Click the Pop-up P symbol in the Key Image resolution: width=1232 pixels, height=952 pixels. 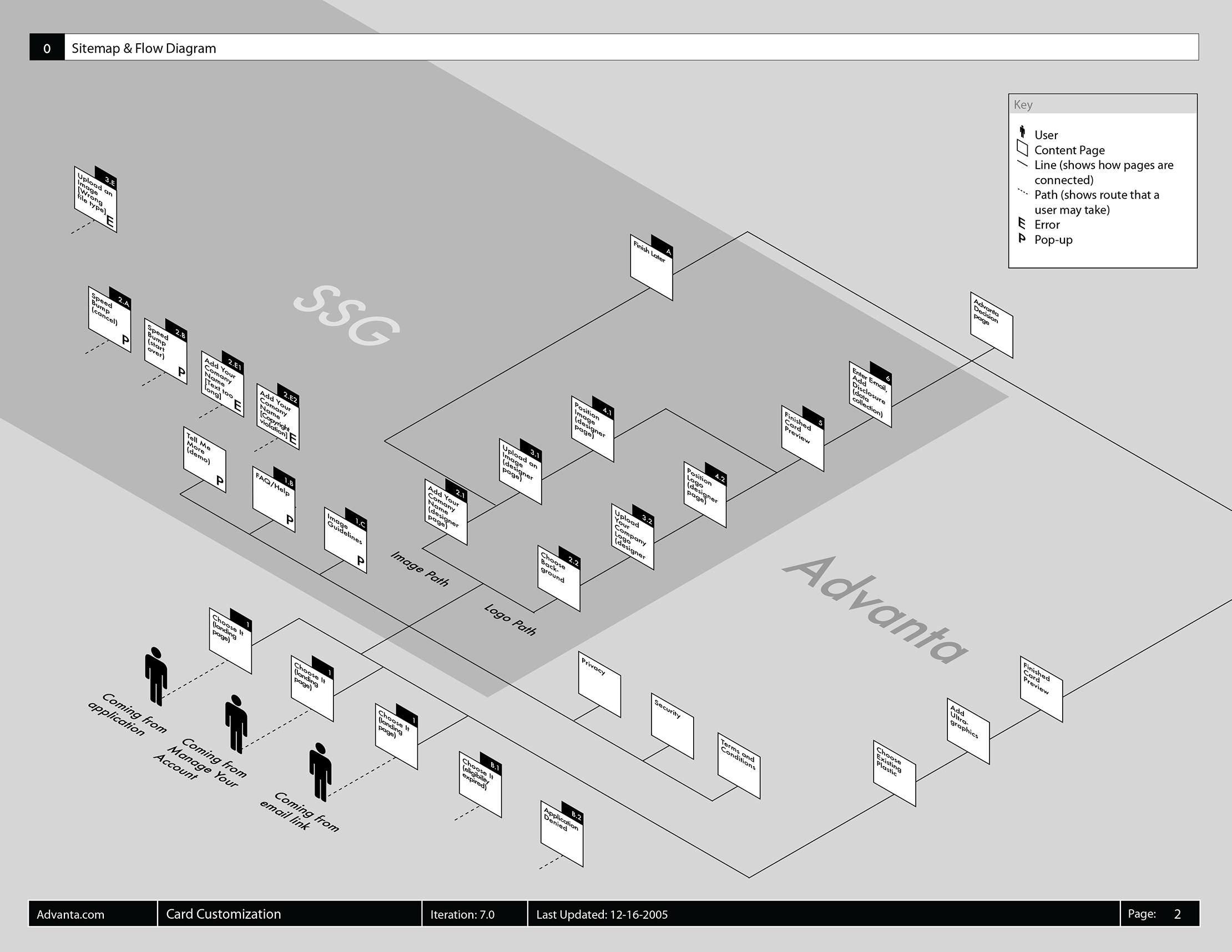click(1022, 239)
